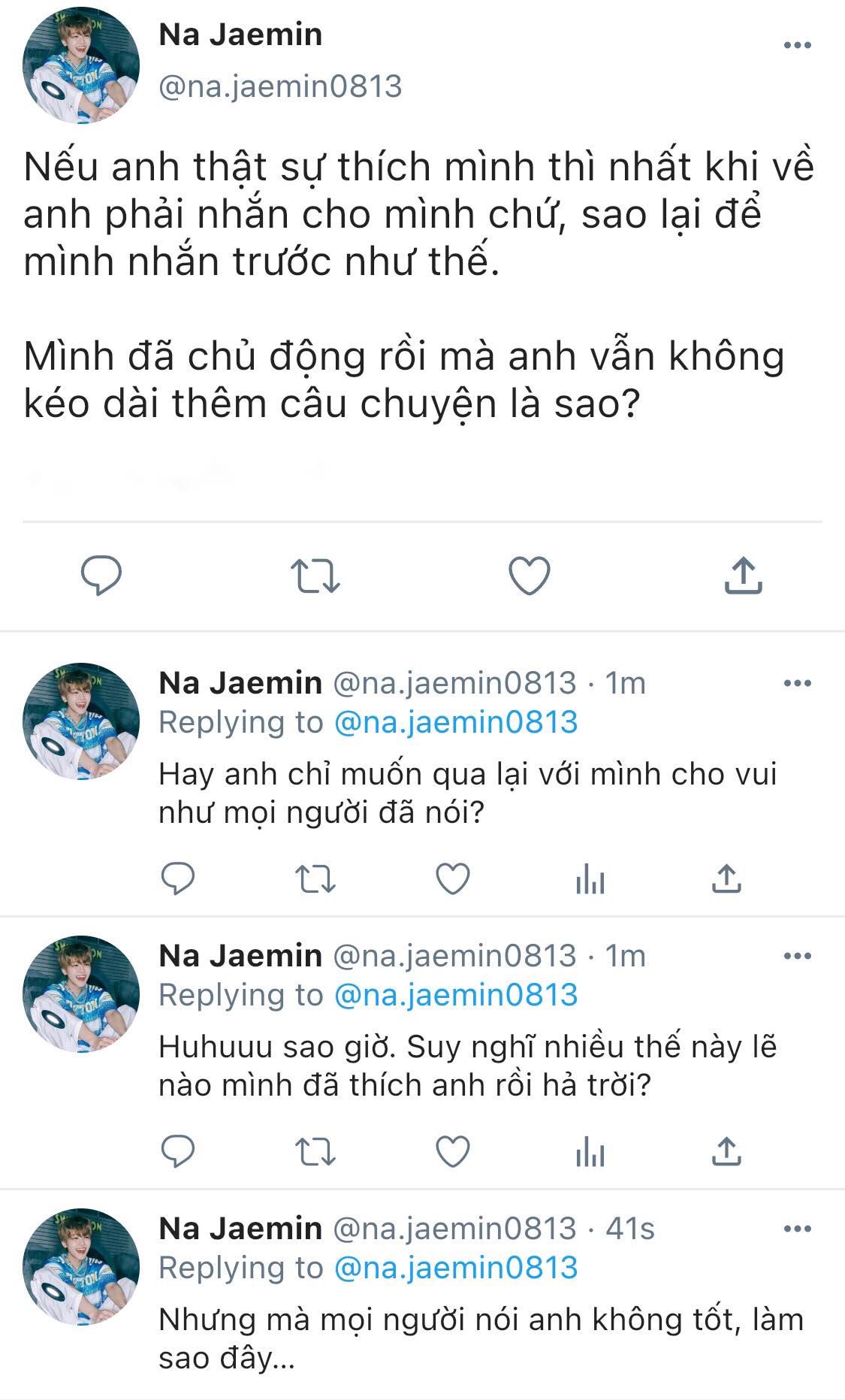Open more options on 'Hay anh chỉ muốn' reply
The height and width of the screenshot is (1400, 845).
pos(797,683)
